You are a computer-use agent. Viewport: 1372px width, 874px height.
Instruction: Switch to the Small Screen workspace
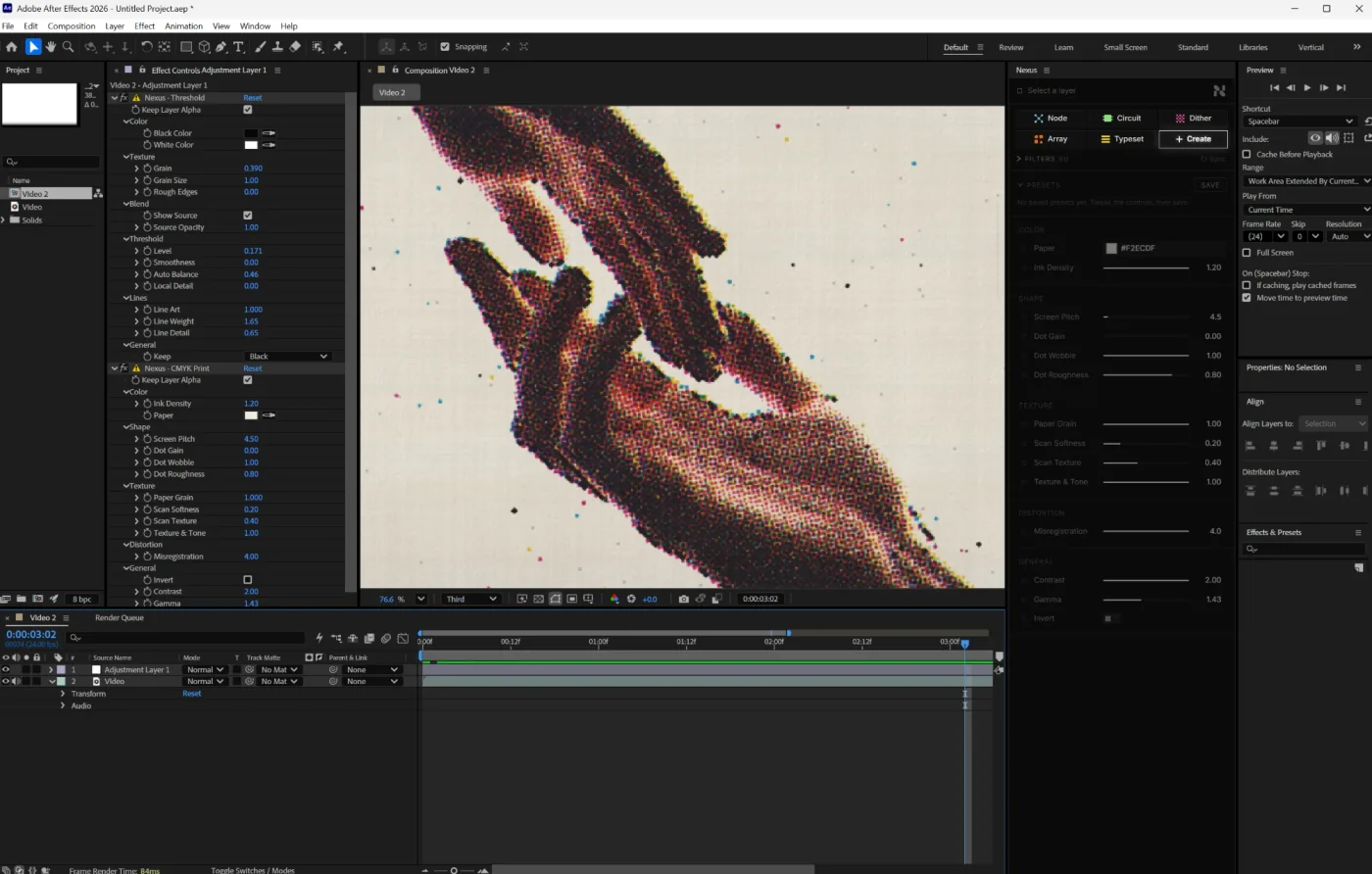(1125, 47)
